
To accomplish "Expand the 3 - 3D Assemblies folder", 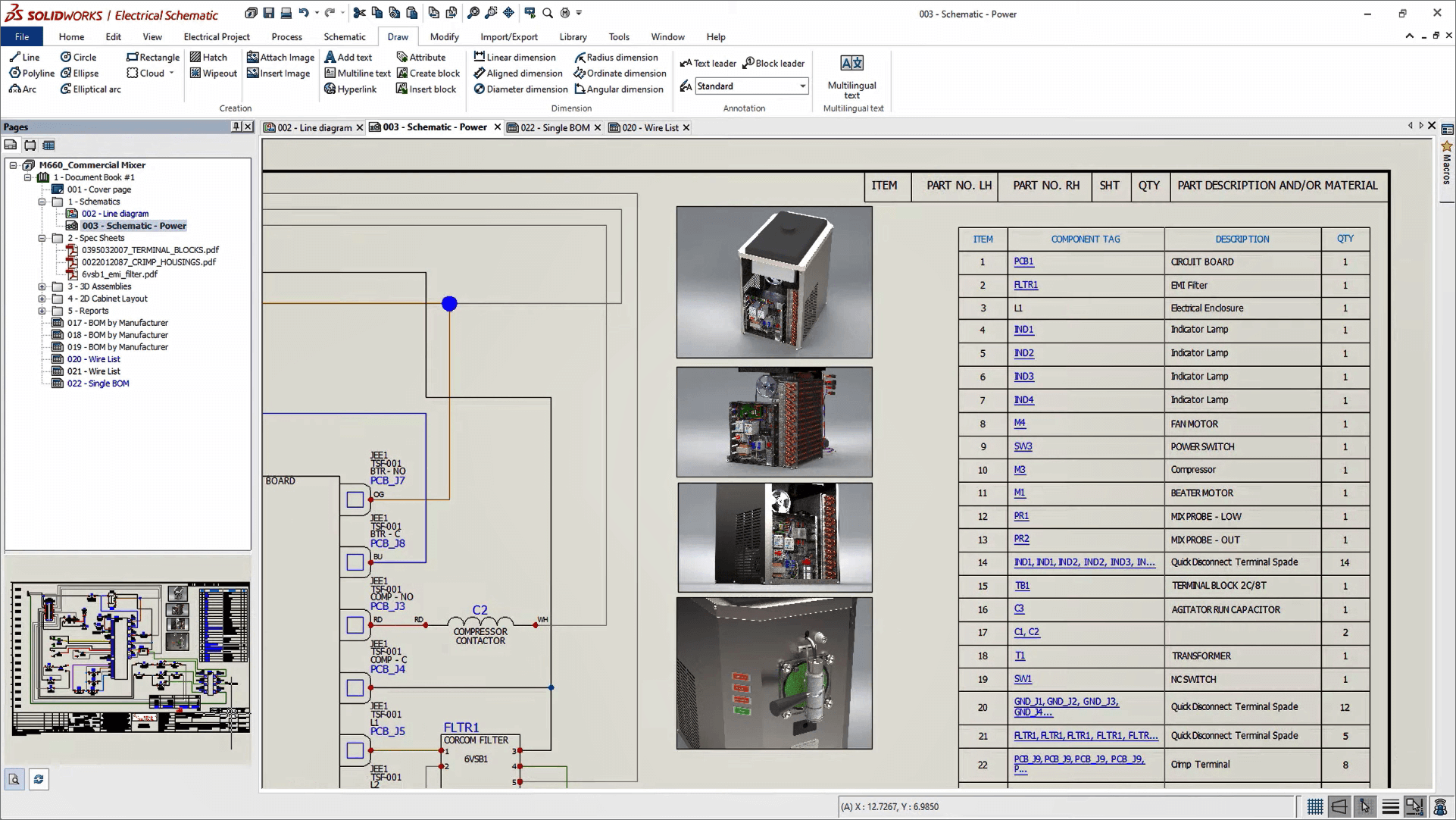I will (x=42, y=286).
